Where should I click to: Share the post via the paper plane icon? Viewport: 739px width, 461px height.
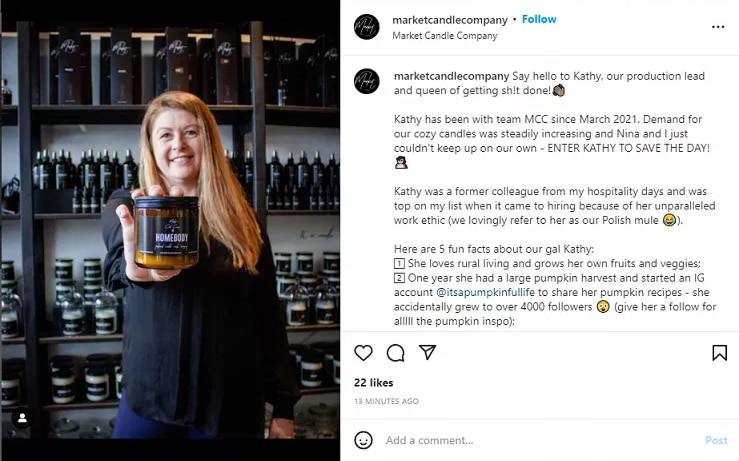pyautogui.click(x=427, y=352)
